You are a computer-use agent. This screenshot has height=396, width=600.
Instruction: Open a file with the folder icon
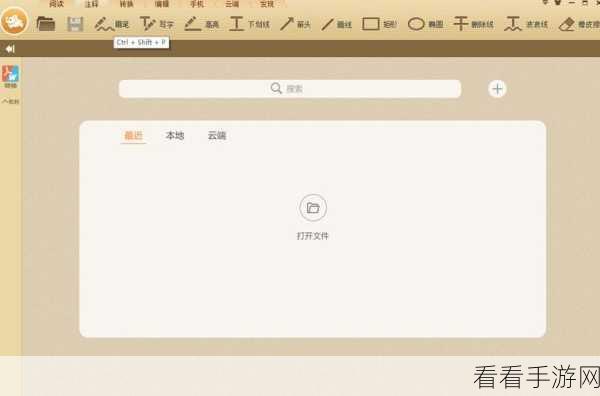[x=46, y=24]
